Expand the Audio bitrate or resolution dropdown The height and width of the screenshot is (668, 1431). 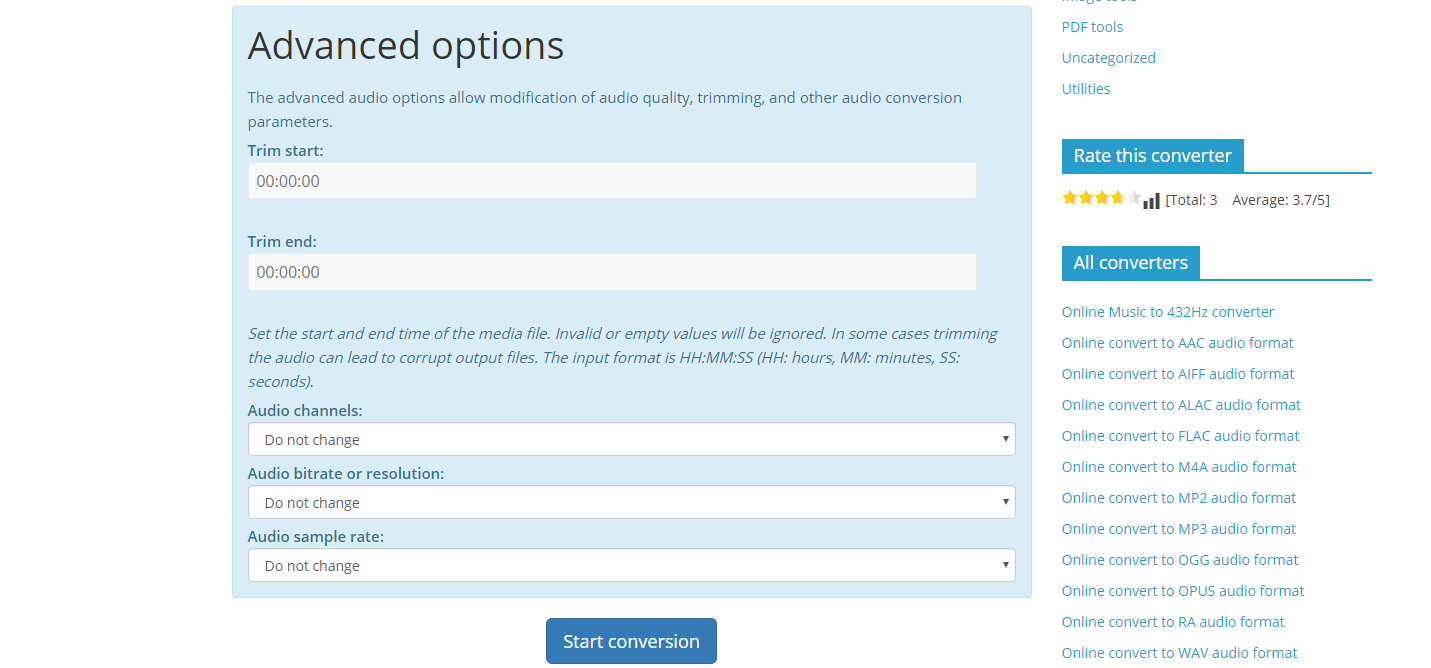coord(631,503)
